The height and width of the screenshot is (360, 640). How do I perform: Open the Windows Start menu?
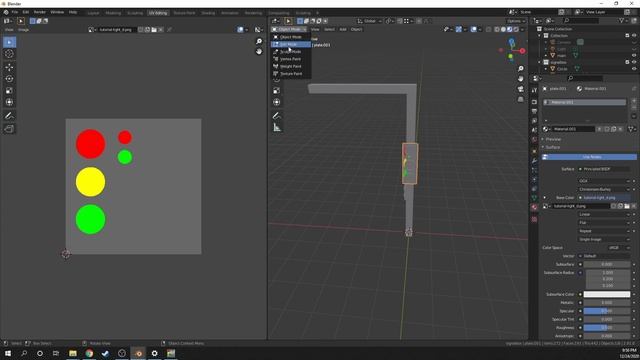pos(8,353)
